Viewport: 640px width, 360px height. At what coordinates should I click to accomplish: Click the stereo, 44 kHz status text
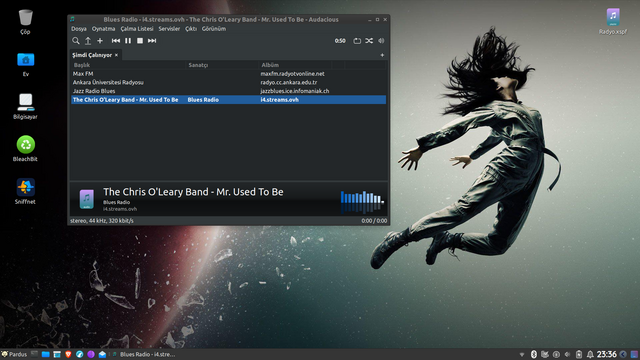[102, 221]
